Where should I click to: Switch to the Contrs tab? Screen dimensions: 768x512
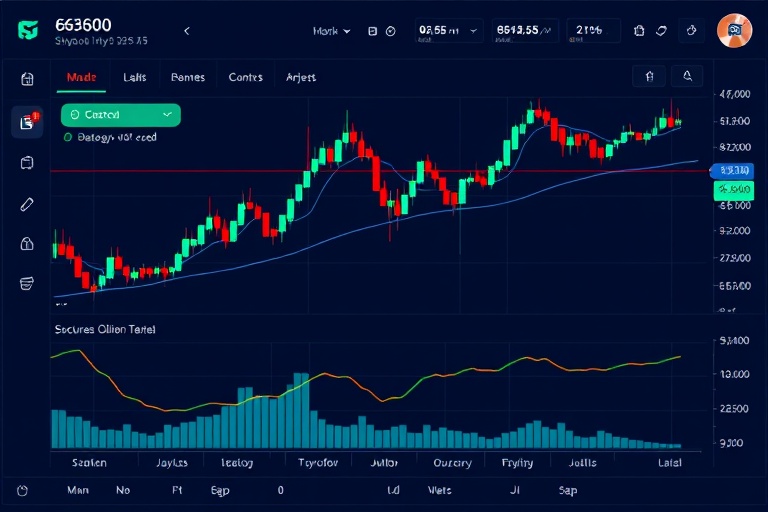(246, 76)
